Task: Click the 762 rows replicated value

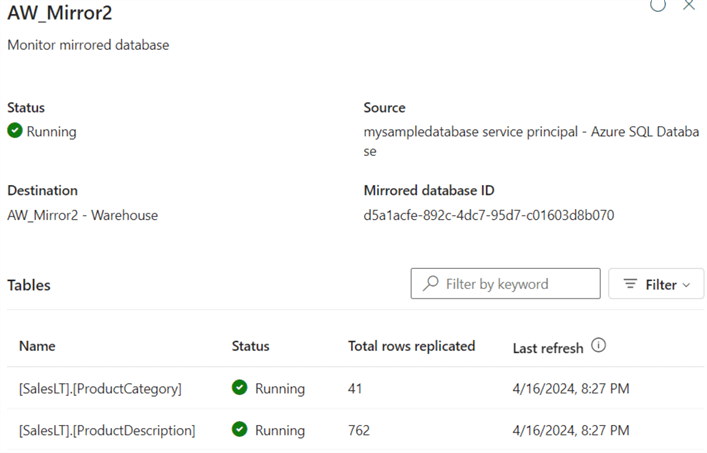Action: pyautogui.click(x=359, y=430)
